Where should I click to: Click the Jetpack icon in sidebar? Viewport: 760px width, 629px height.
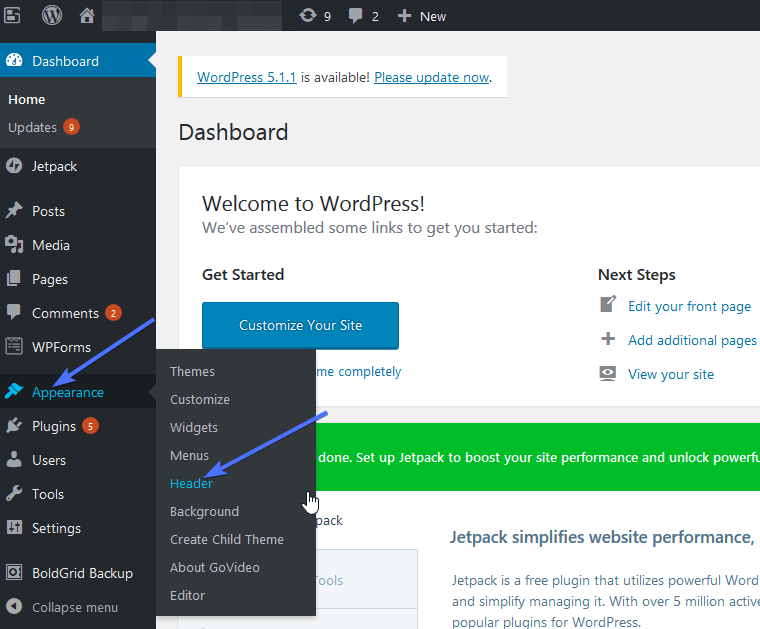click(x=14, y=166)
